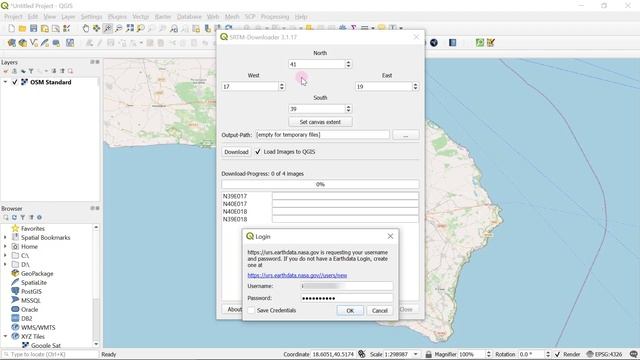Click the output path browse button

click(406, 135)
